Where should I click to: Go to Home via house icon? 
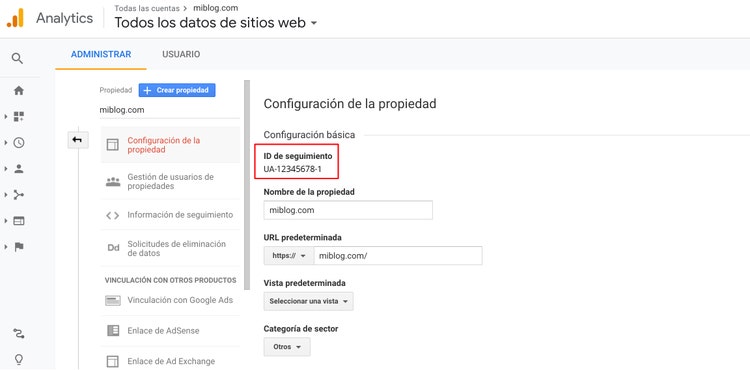click(x=19, y=90)
